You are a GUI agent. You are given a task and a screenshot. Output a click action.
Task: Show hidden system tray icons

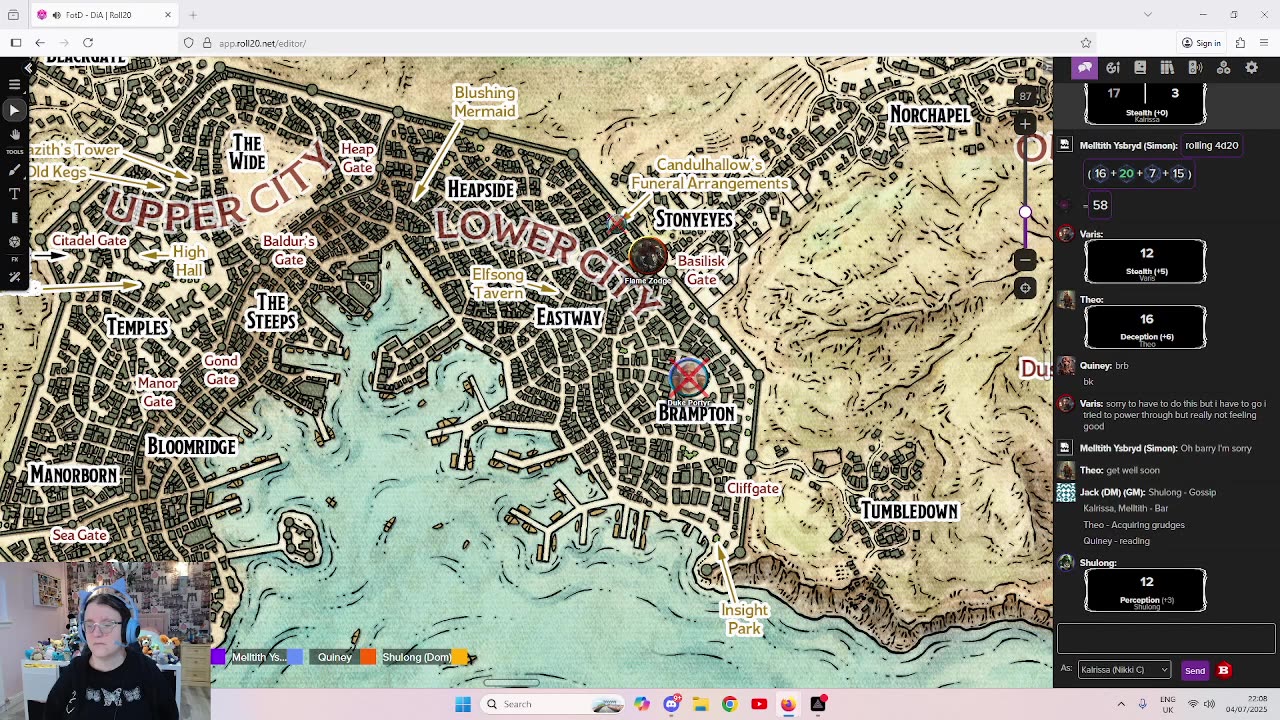click(x=1121, y=704)
